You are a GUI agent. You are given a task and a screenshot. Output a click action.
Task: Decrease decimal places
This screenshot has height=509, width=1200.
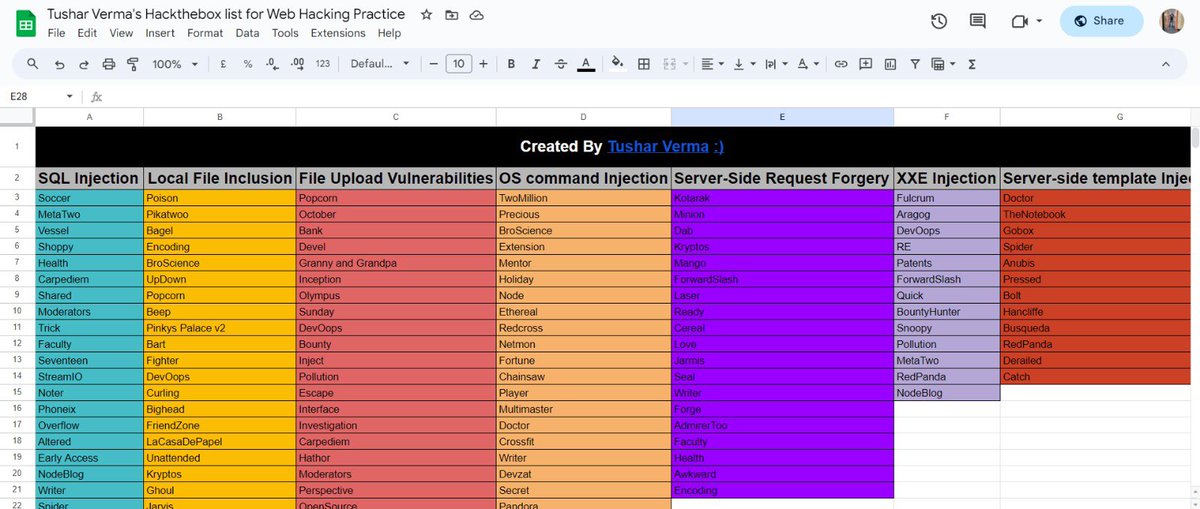(x=271, y=64)
